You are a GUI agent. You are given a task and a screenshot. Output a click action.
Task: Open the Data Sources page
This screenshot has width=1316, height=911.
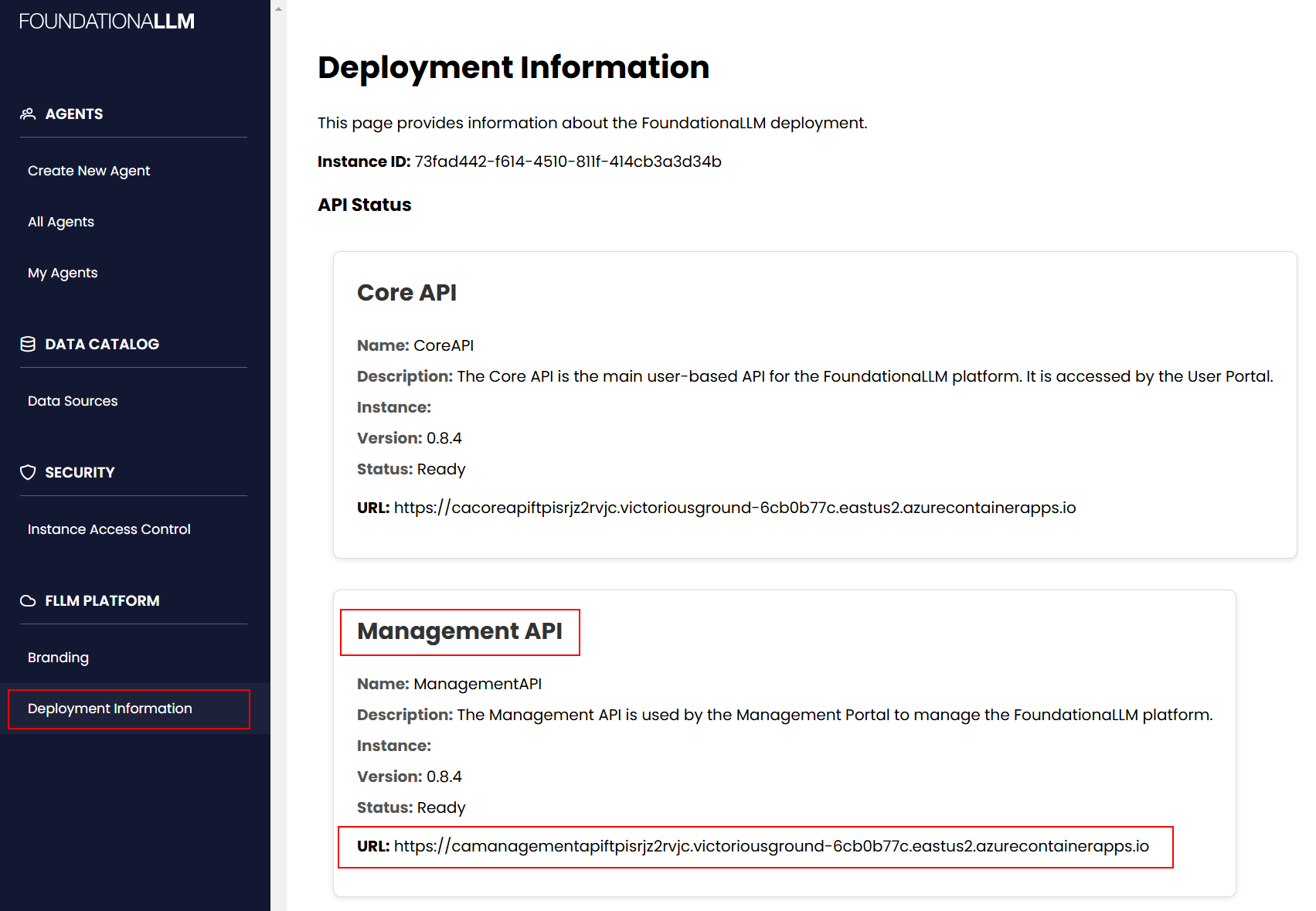72,400
